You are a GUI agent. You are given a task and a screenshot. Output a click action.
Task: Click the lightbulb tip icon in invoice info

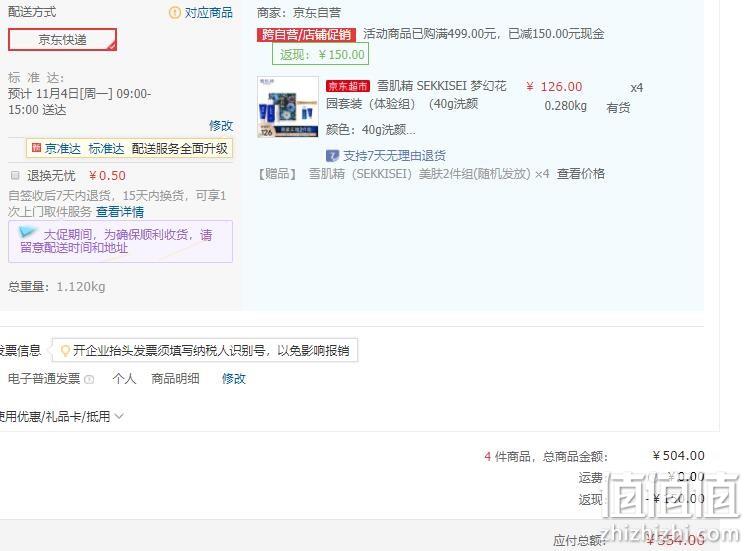65,351
